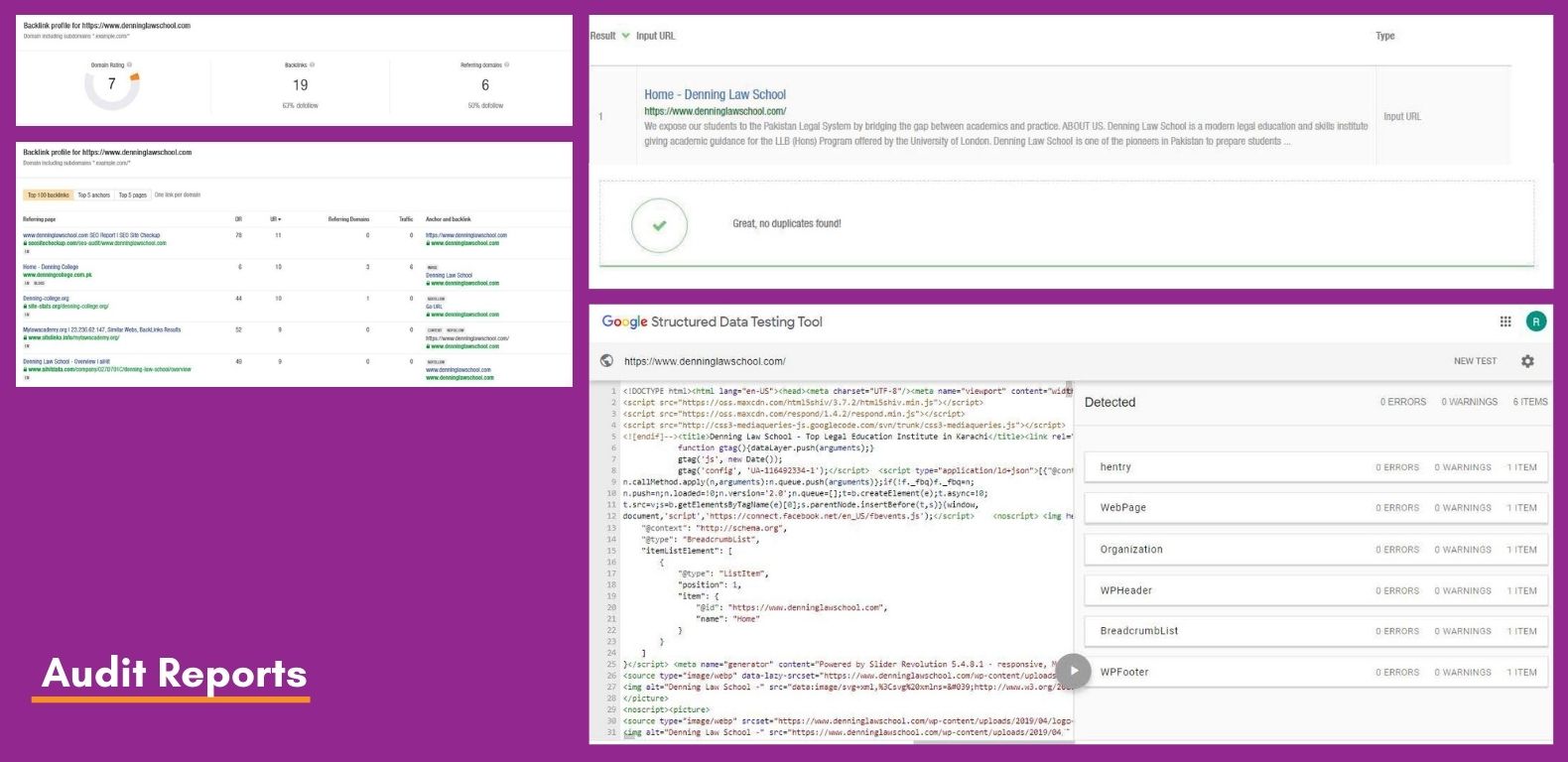
Task: Open the Home - Denning Law School result link
Action: (715, 95)
